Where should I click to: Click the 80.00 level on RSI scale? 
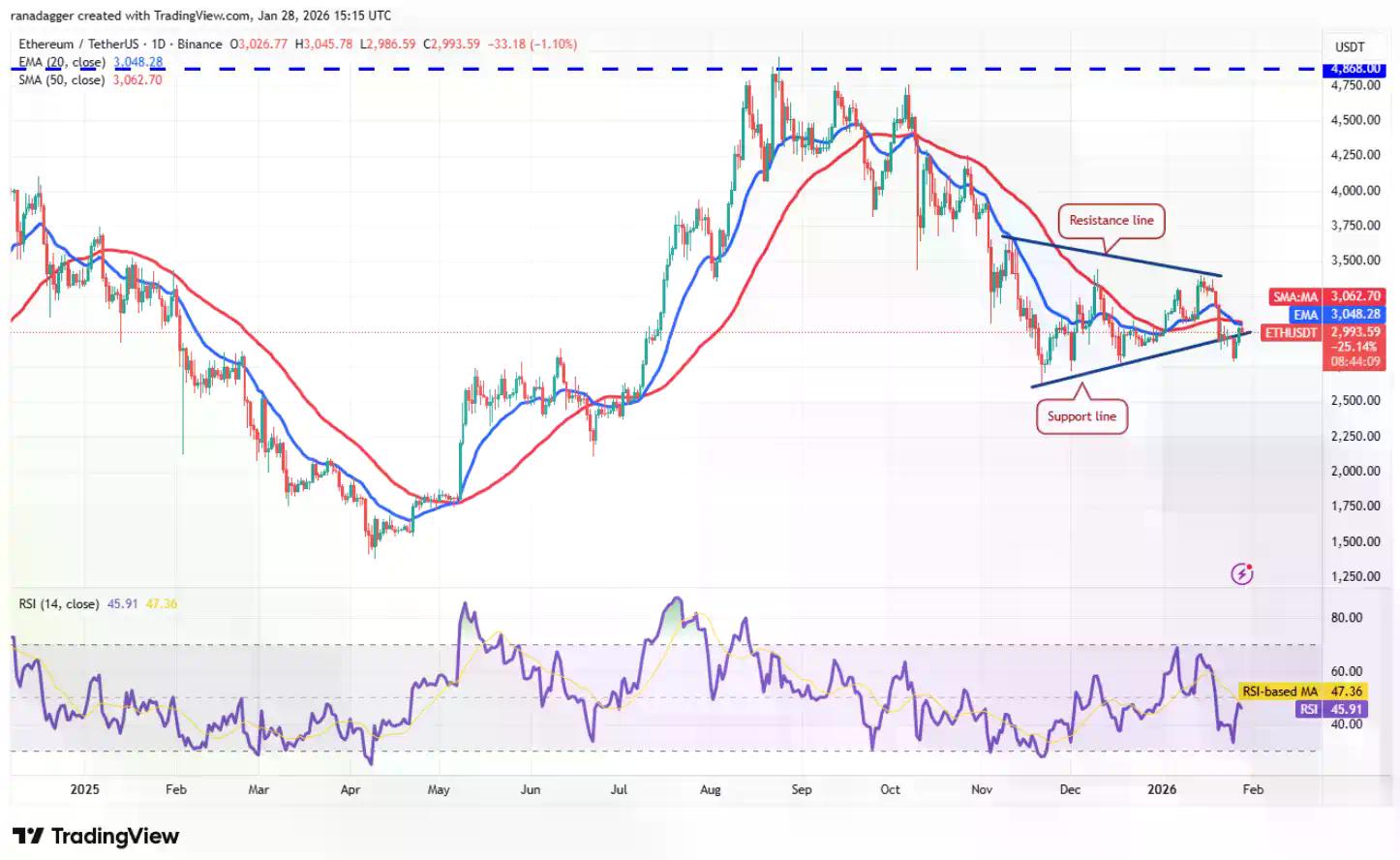point(1347,617)
